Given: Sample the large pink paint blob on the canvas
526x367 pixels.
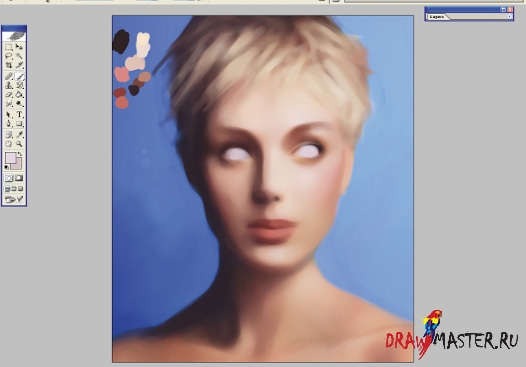Looking at the screenshot, I should click(121, 74).
